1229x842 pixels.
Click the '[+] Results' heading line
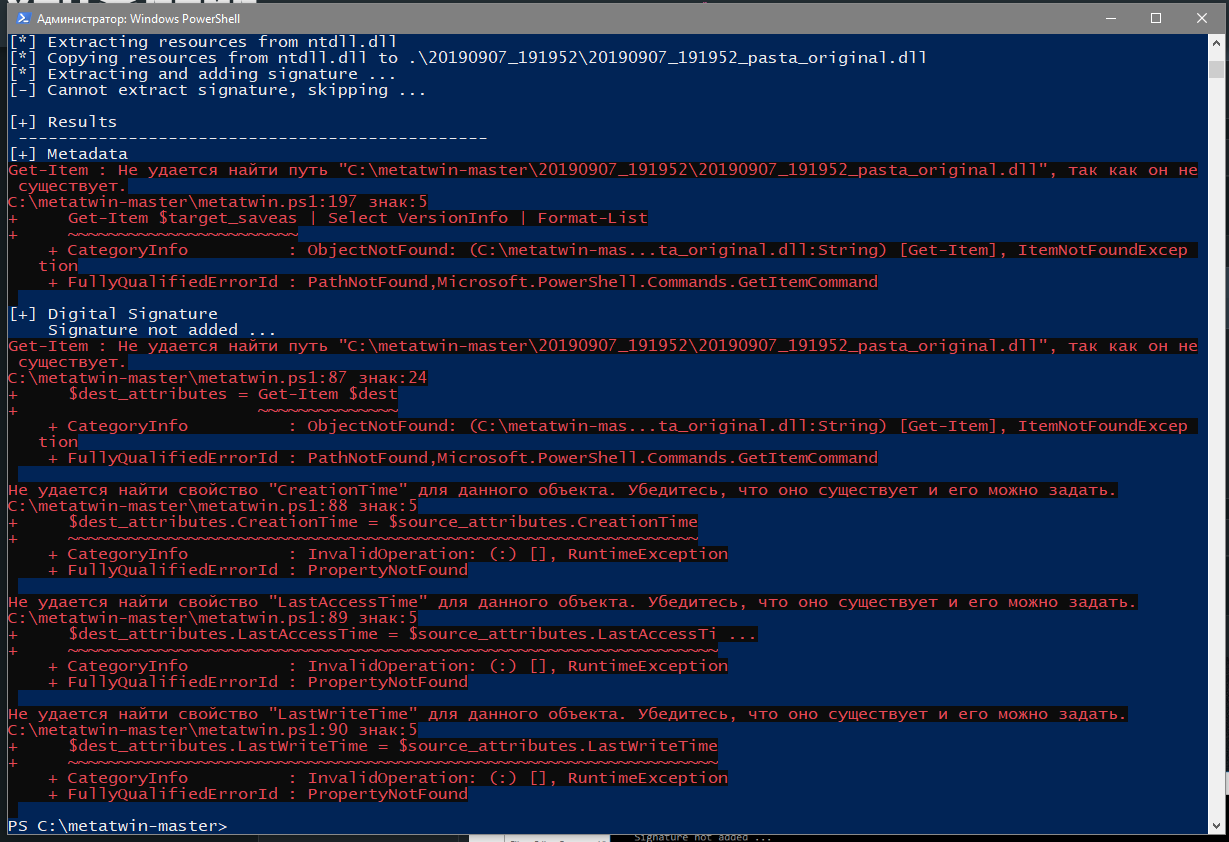click(63, 122)
